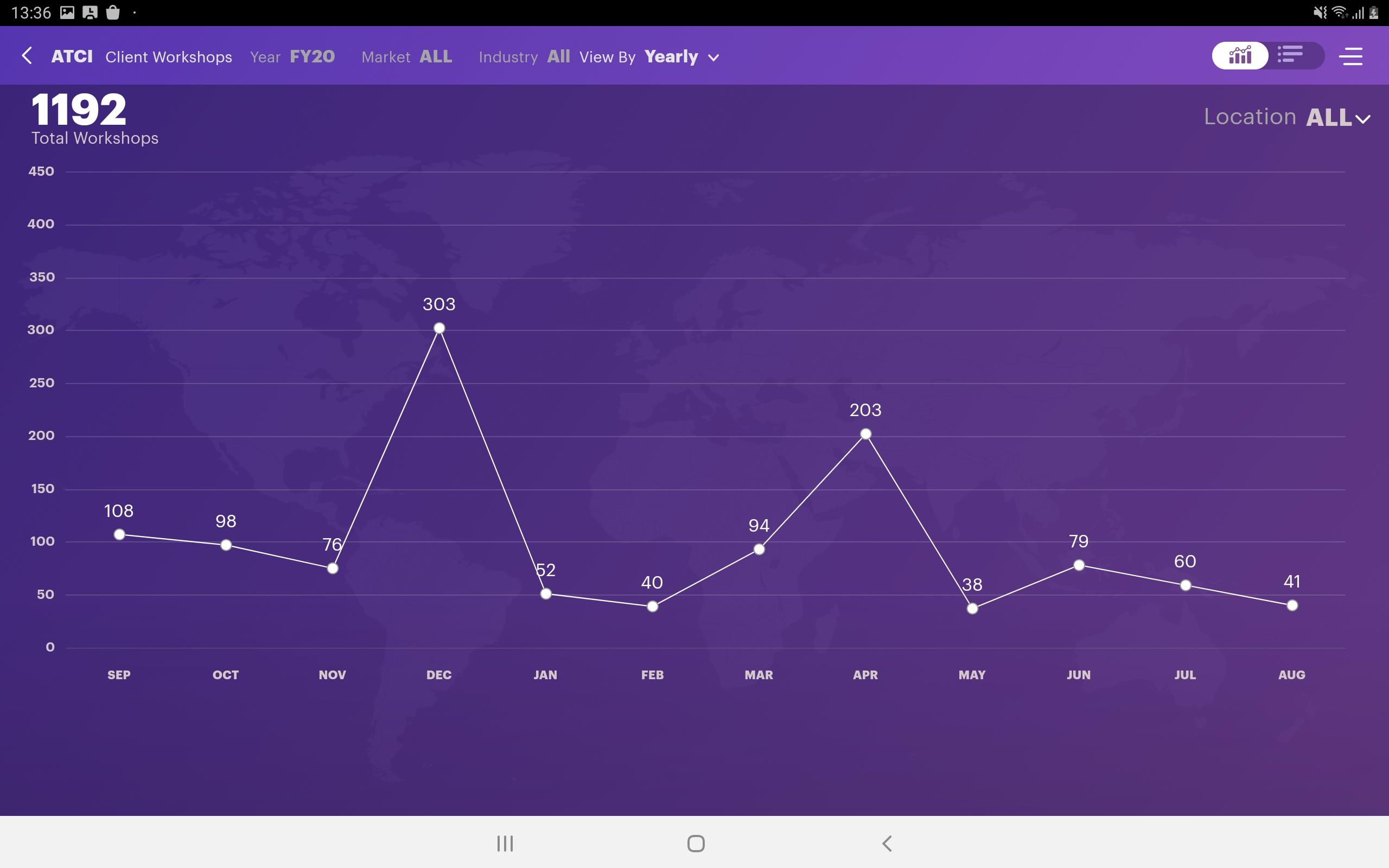
Task: Select the AUG data point 41
Action: coord(1292,605)
